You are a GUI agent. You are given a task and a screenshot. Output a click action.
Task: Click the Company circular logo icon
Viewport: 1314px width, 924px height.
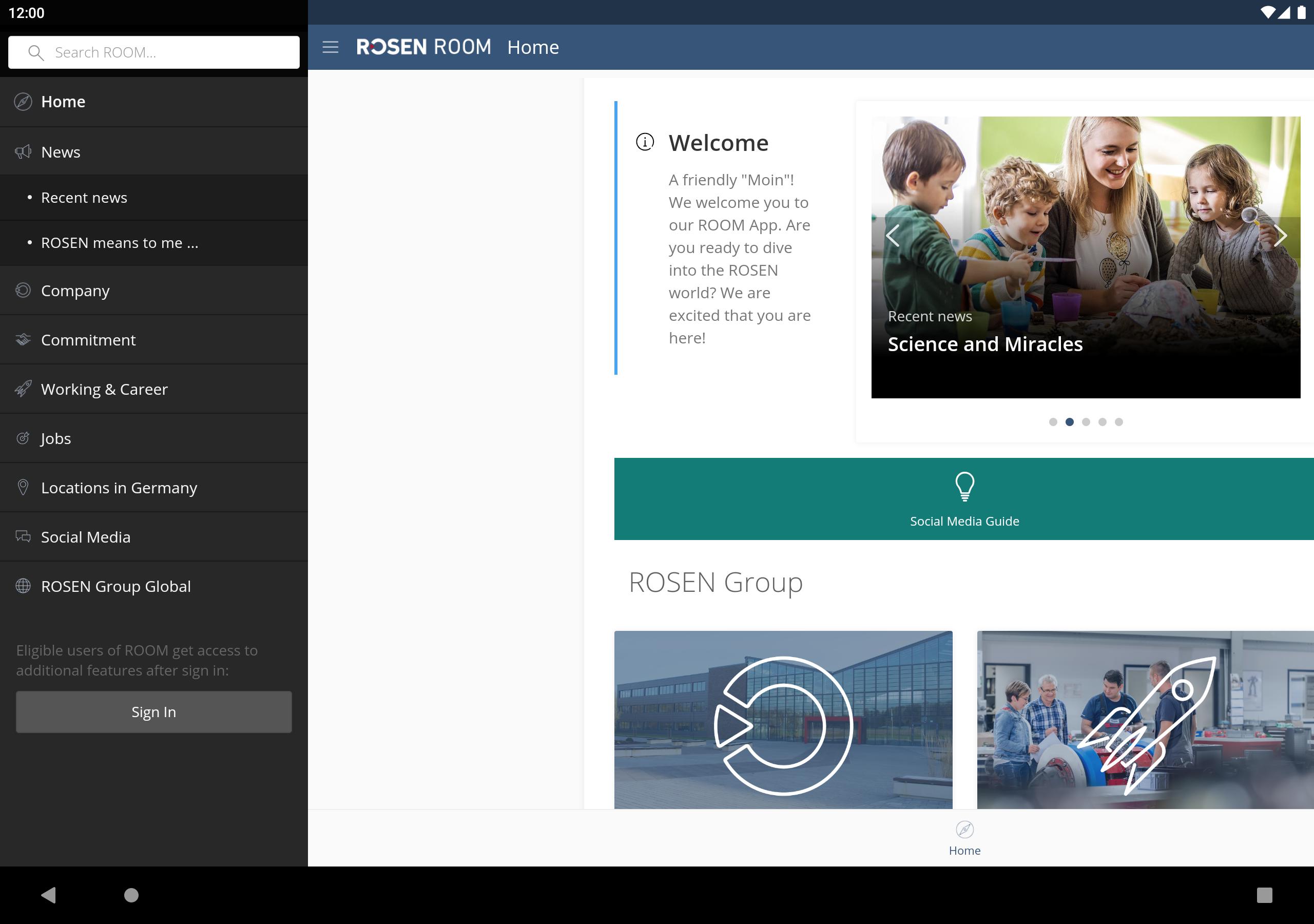pyautogui.click(x=23, y=290)
